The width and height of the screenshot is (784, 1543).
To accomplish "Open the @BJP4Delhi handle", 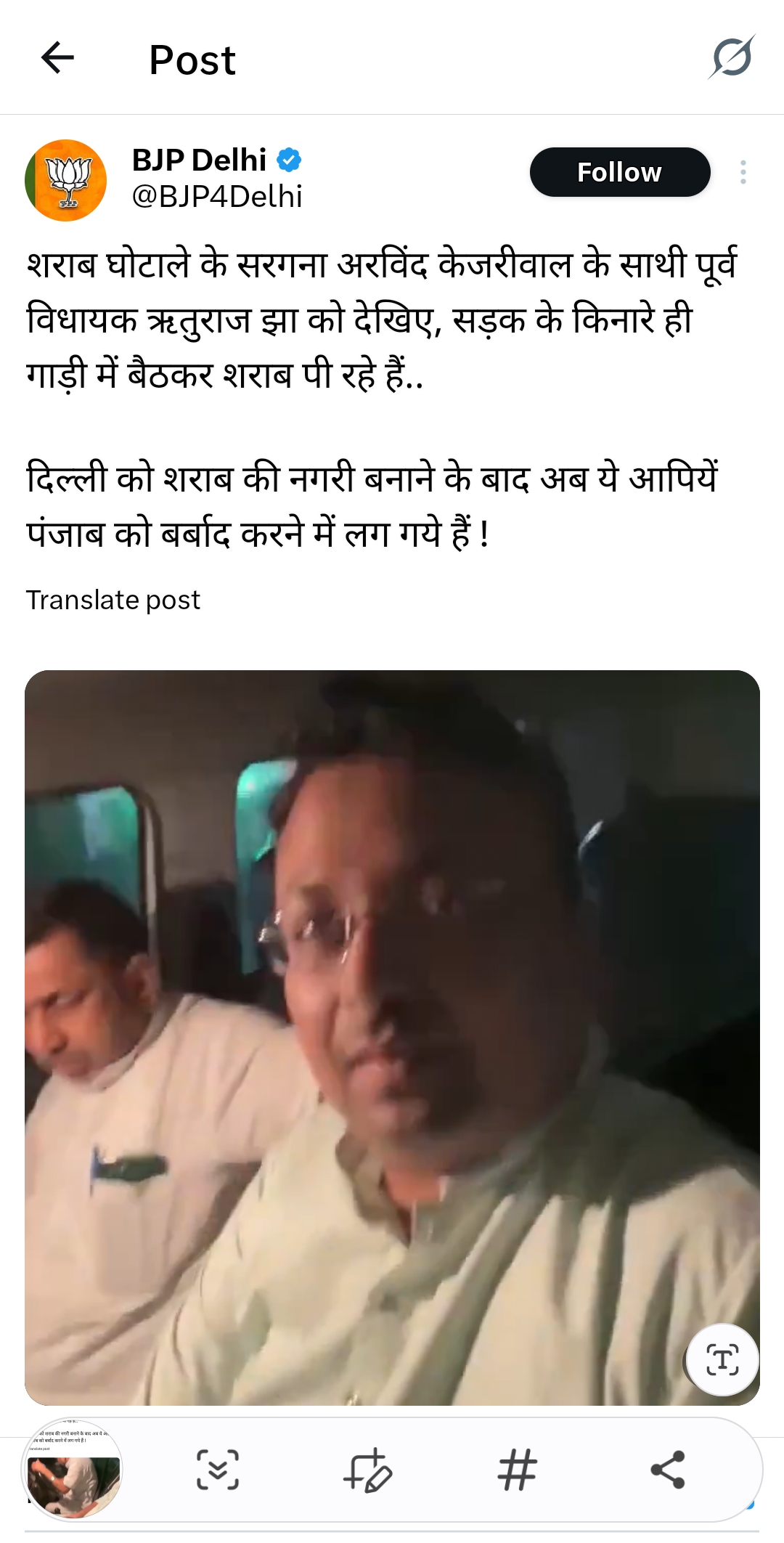I will (217, 196).
